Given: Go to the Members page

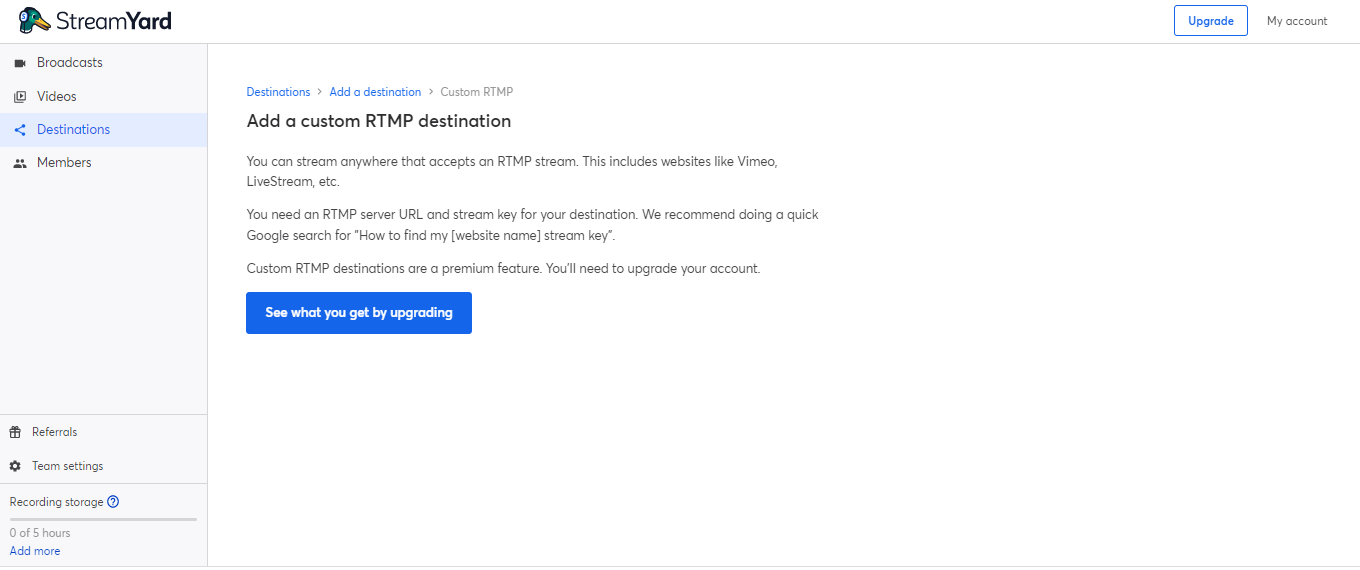Looking at the screenshot, I should pyautogui.click(x=104, y=163).
